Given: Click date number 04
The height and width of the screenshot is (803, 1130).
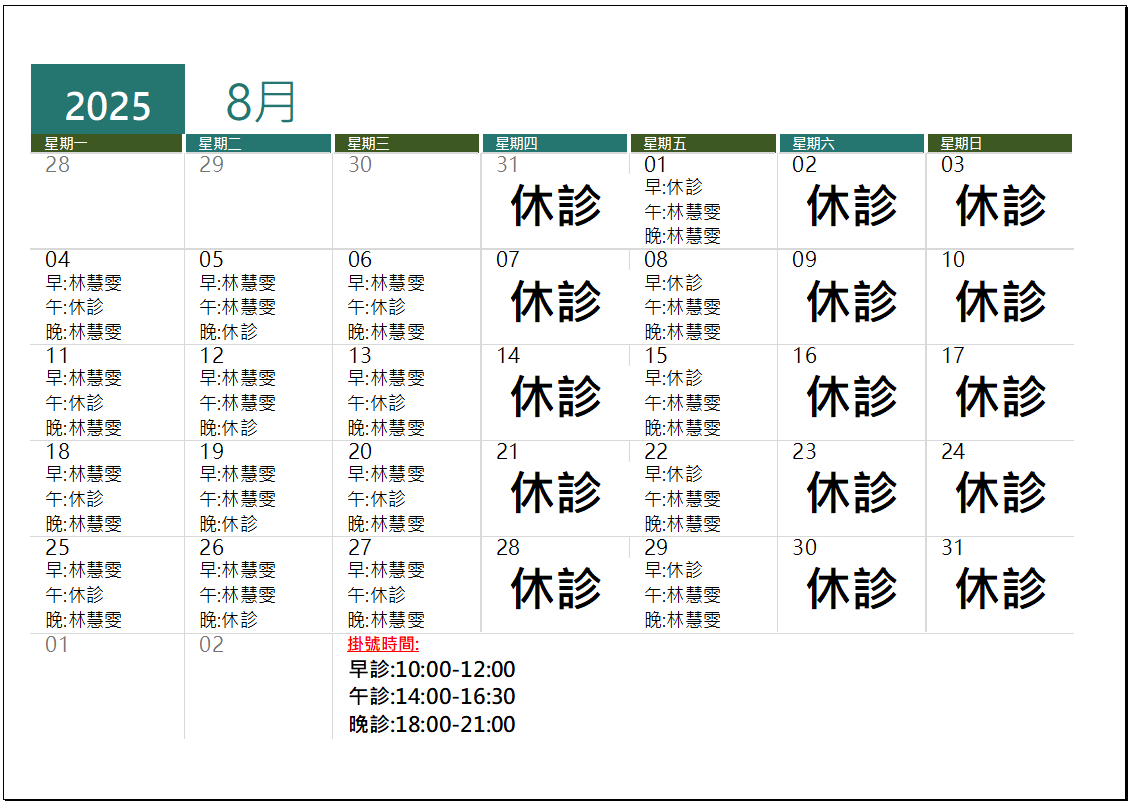Looking at the screenshot, I should (58, 259).
